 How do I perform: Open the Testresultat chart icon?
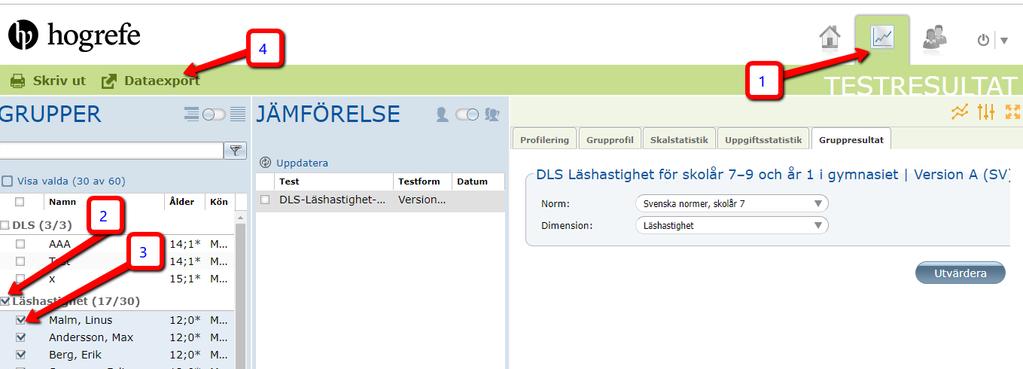click(x=882, y=38)
